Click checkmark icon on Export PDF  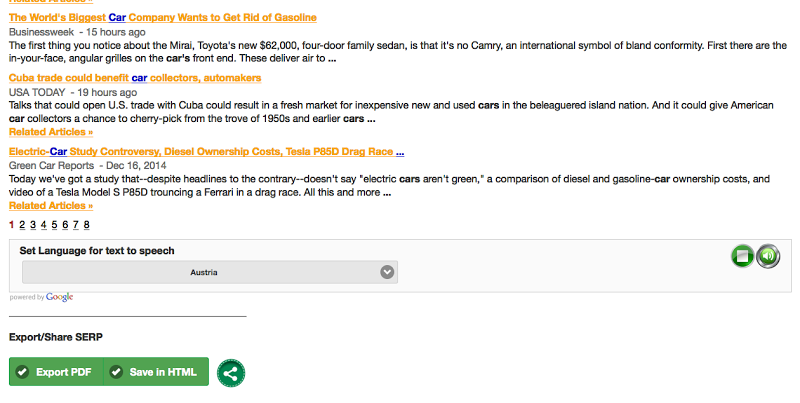tap(23, 372)
